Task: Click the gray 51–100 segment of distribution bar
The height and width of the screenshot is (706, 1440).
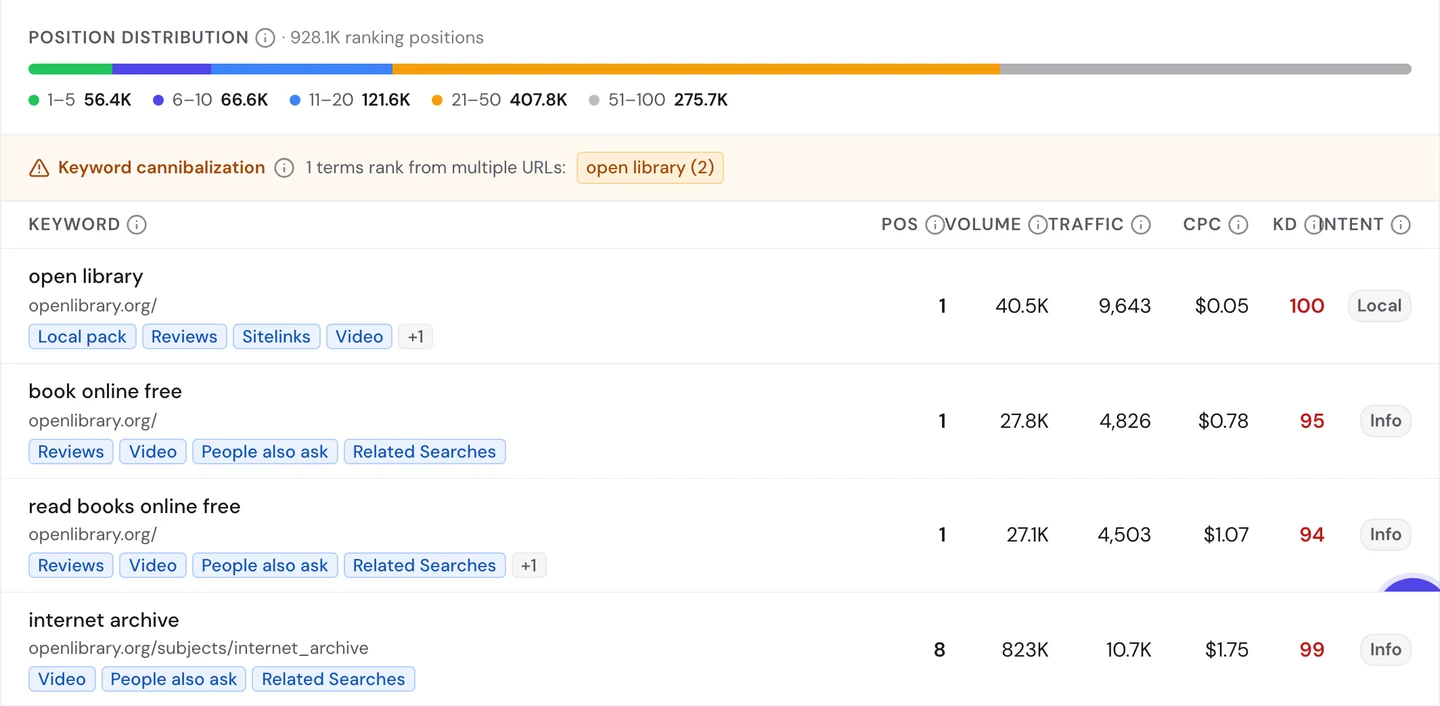Action: click(1206, 69)
